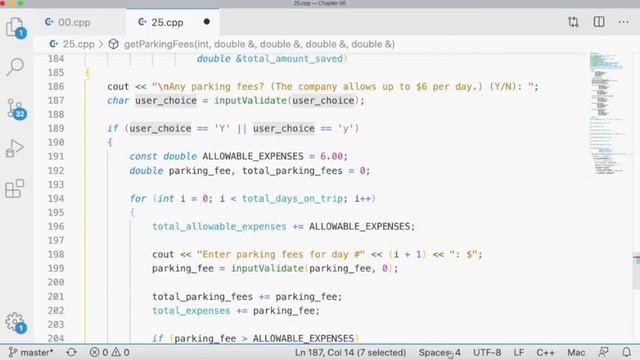640x360 pixels.
Task: Click the vertical scrollbar thumb
Action: [x=636, y=271]
